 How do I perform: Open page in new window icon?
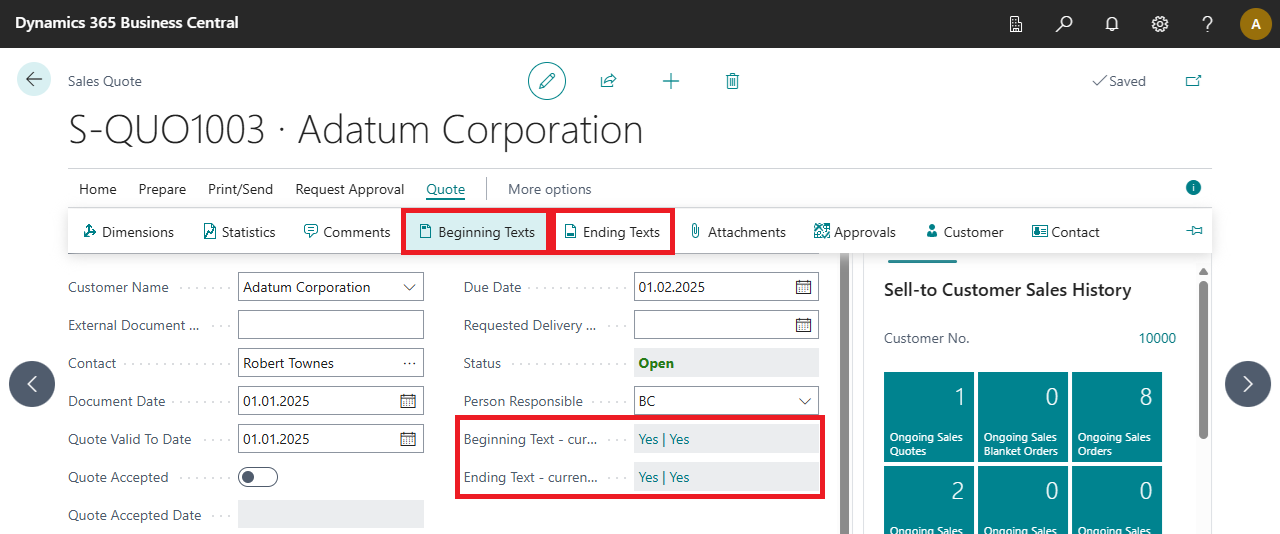pos(1193,81)
